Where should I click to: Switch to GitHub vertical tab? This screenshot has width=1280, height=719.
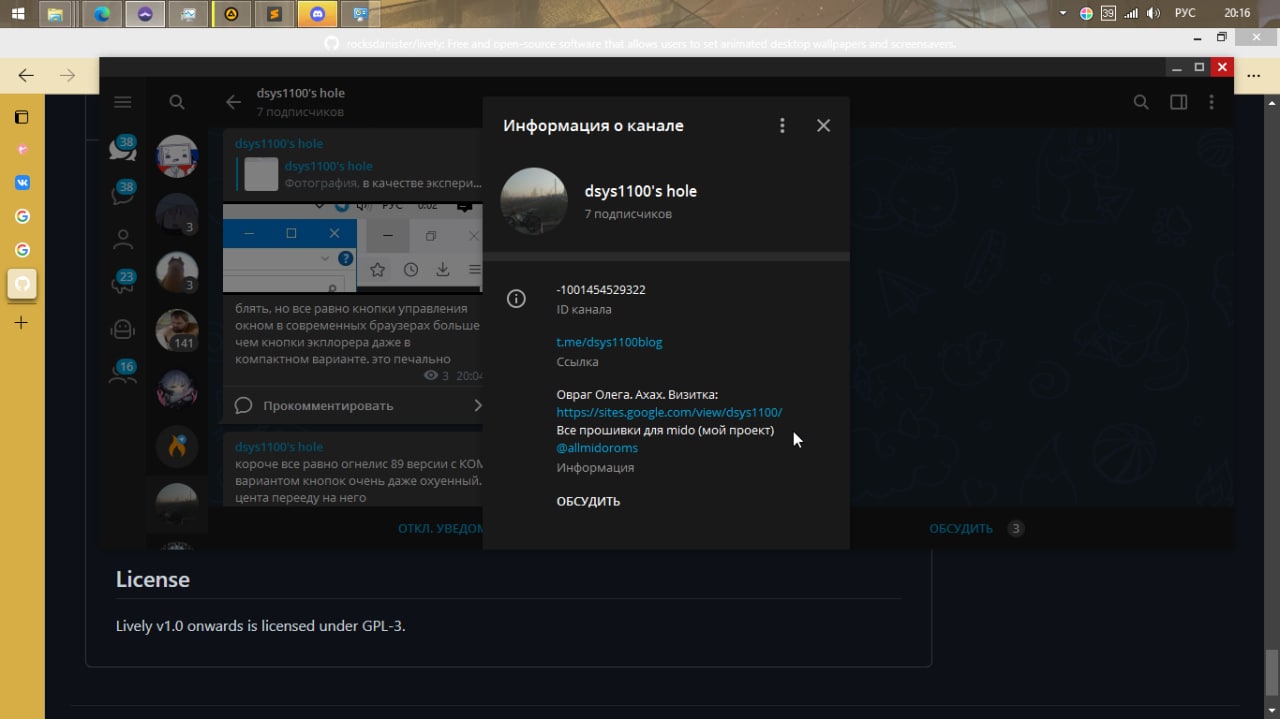22,284
